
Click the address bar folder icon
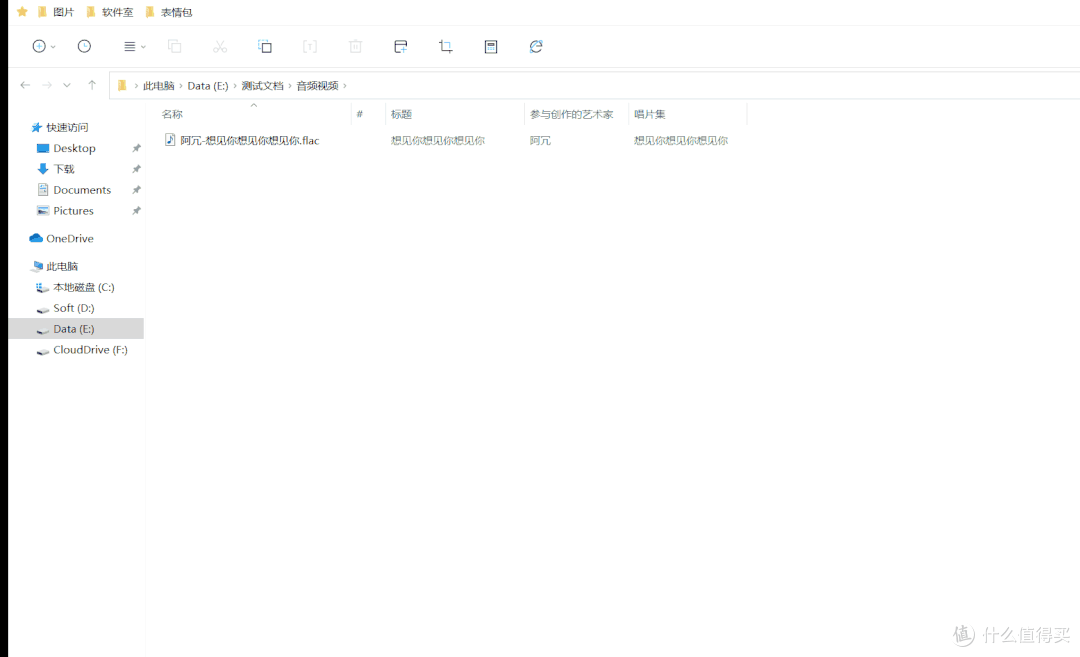[123, 85]
